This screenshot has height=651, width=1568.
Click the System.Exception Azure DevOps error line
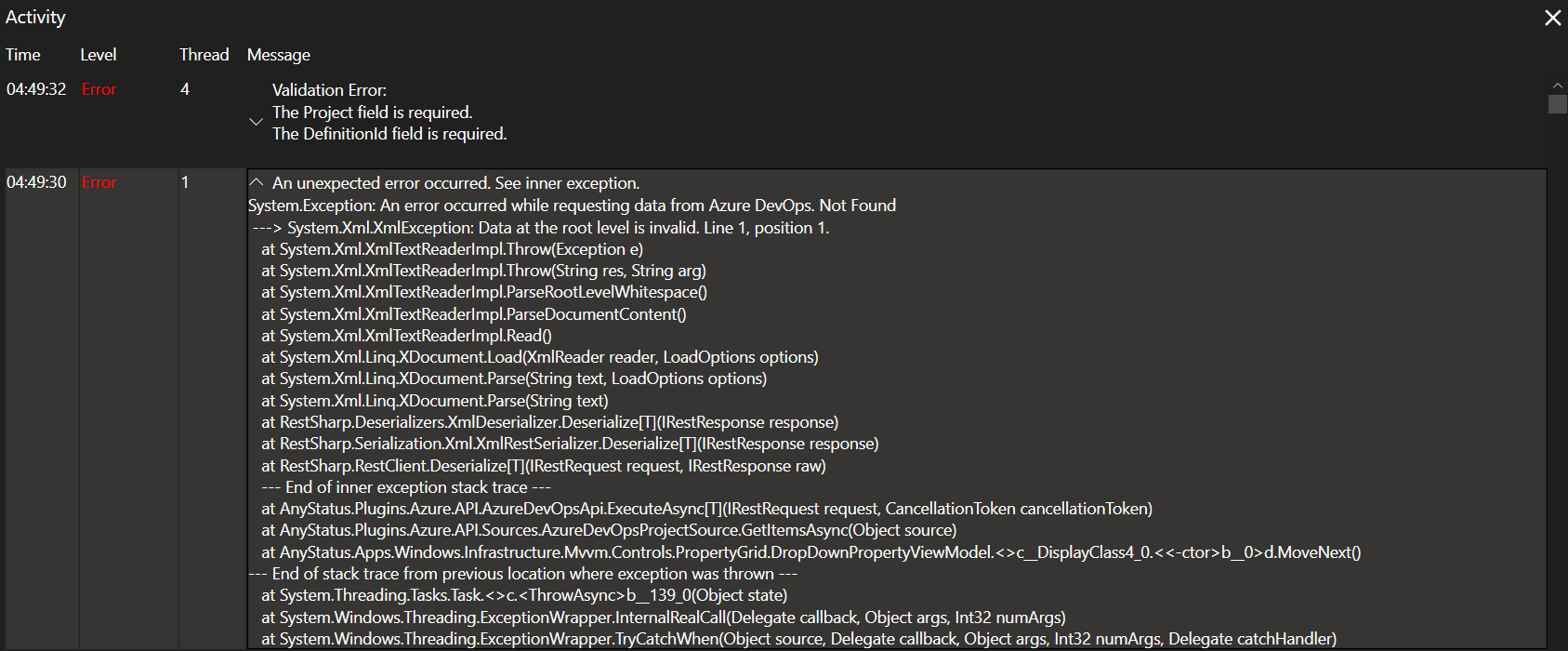pyautogui.click(x=572, y=205)
